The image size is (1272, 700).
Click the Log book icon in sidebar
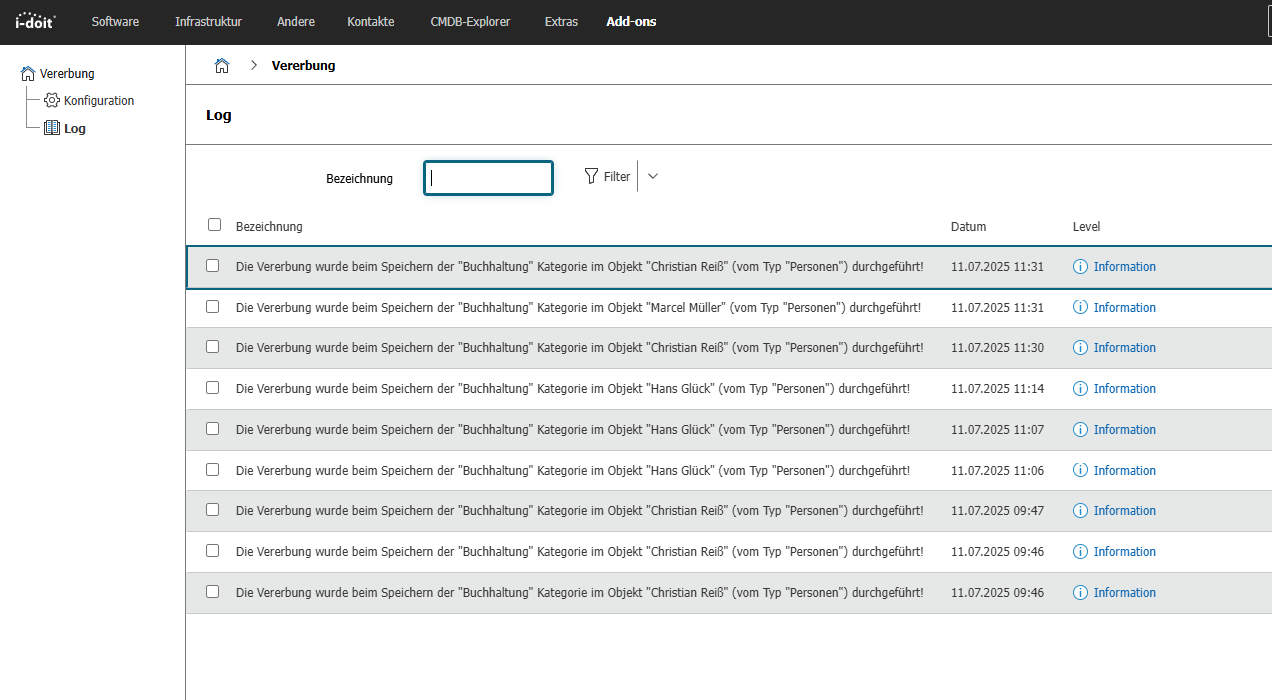[x=52, y=128]
